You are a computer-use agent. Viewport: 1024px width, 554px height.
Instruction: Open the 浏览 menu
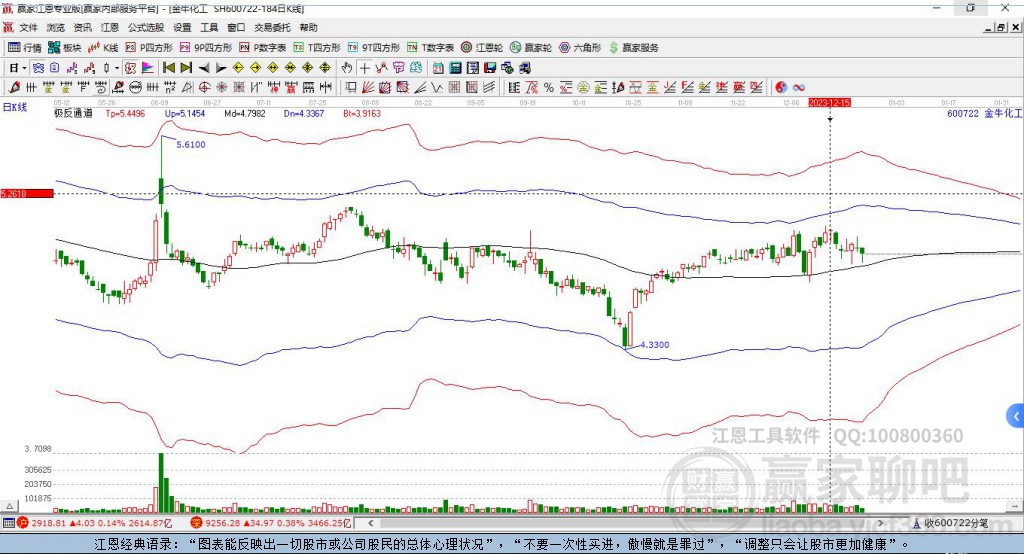[56, 27]
